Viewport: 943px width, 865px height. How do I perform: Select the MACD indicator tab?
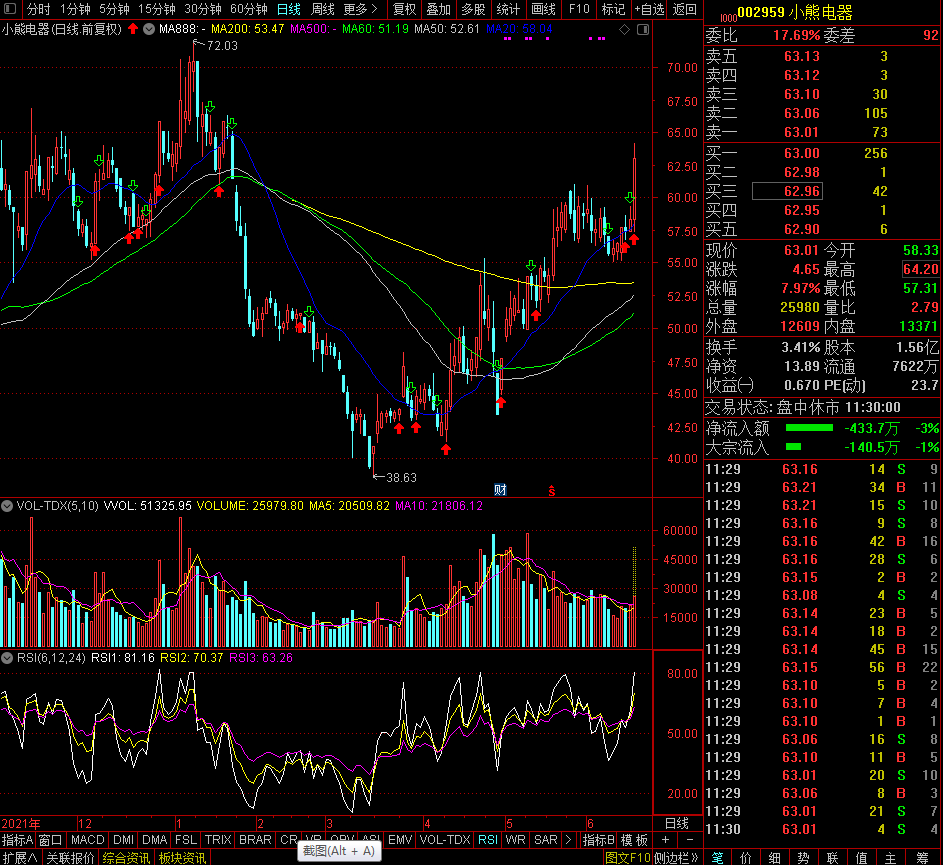(x=87, y=840)
